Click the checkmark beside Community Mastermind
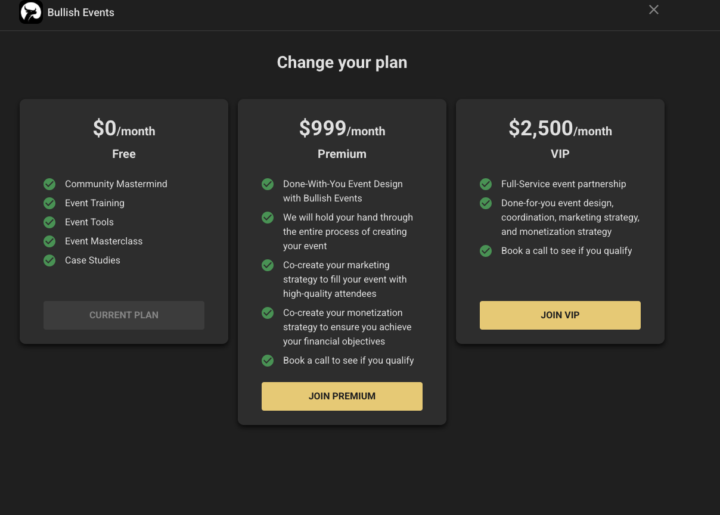The height and width of the screenshot is (515, 720). click(x=49, y=184)
